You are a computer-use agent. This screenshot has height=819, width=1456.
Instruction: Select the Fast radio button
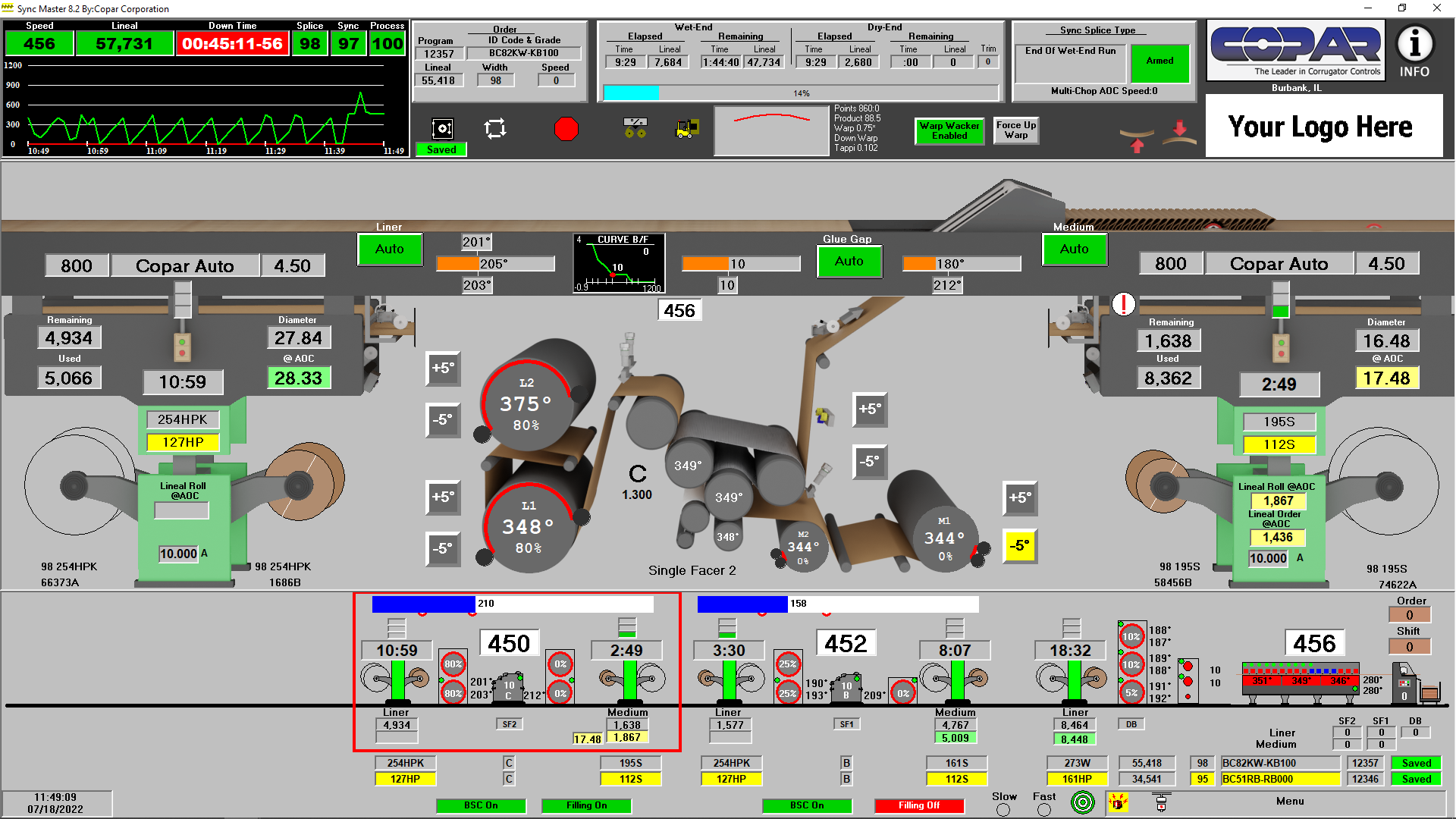pos(1044,810)
